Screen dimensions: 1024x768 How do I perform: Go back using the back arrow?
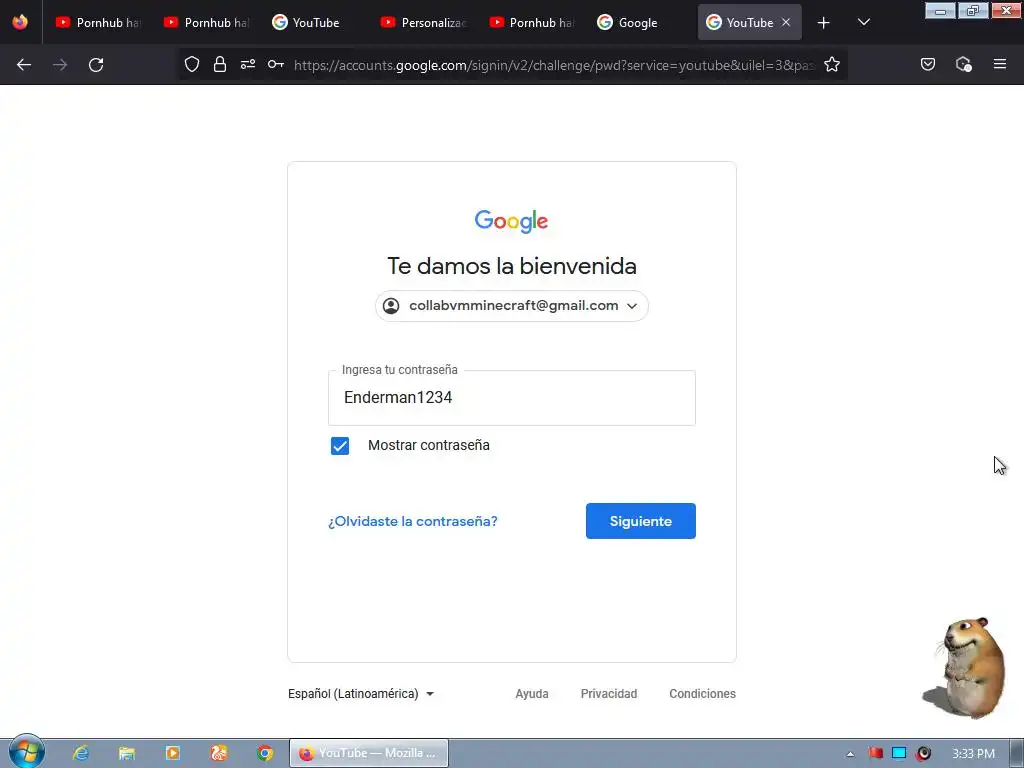pyautogui.click(x=24, y=65)
